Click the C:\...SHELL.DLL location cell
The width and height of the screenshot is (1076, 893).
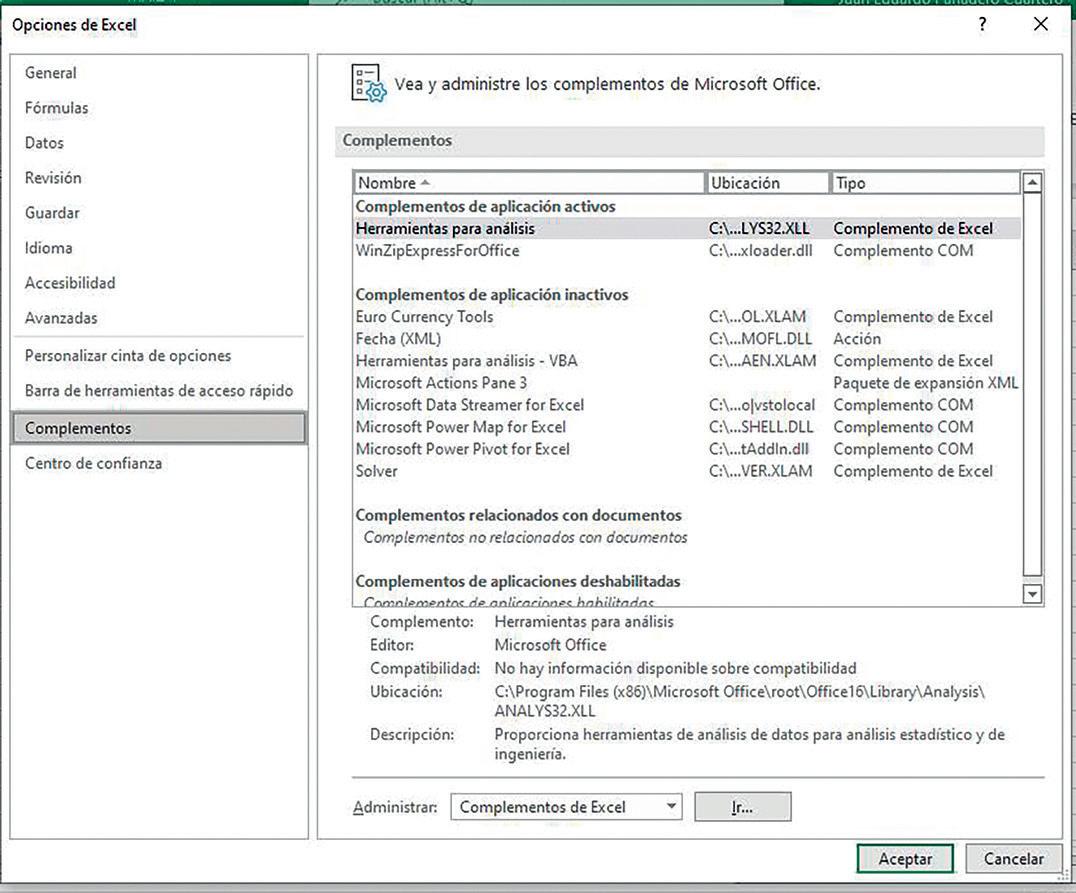[x=761, y=427]
